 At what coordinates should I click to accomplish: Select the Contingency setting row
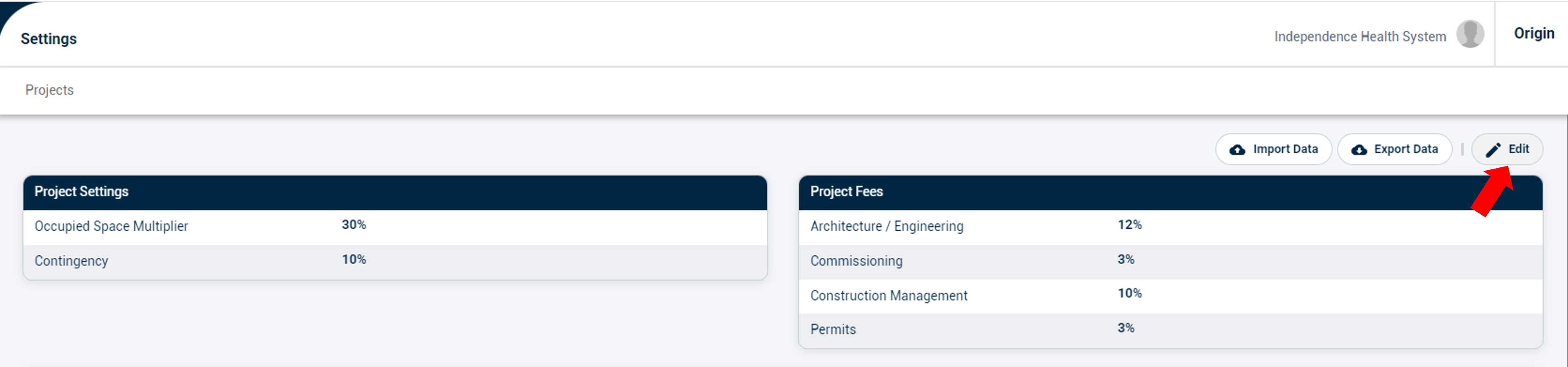(x=395, y=262)
